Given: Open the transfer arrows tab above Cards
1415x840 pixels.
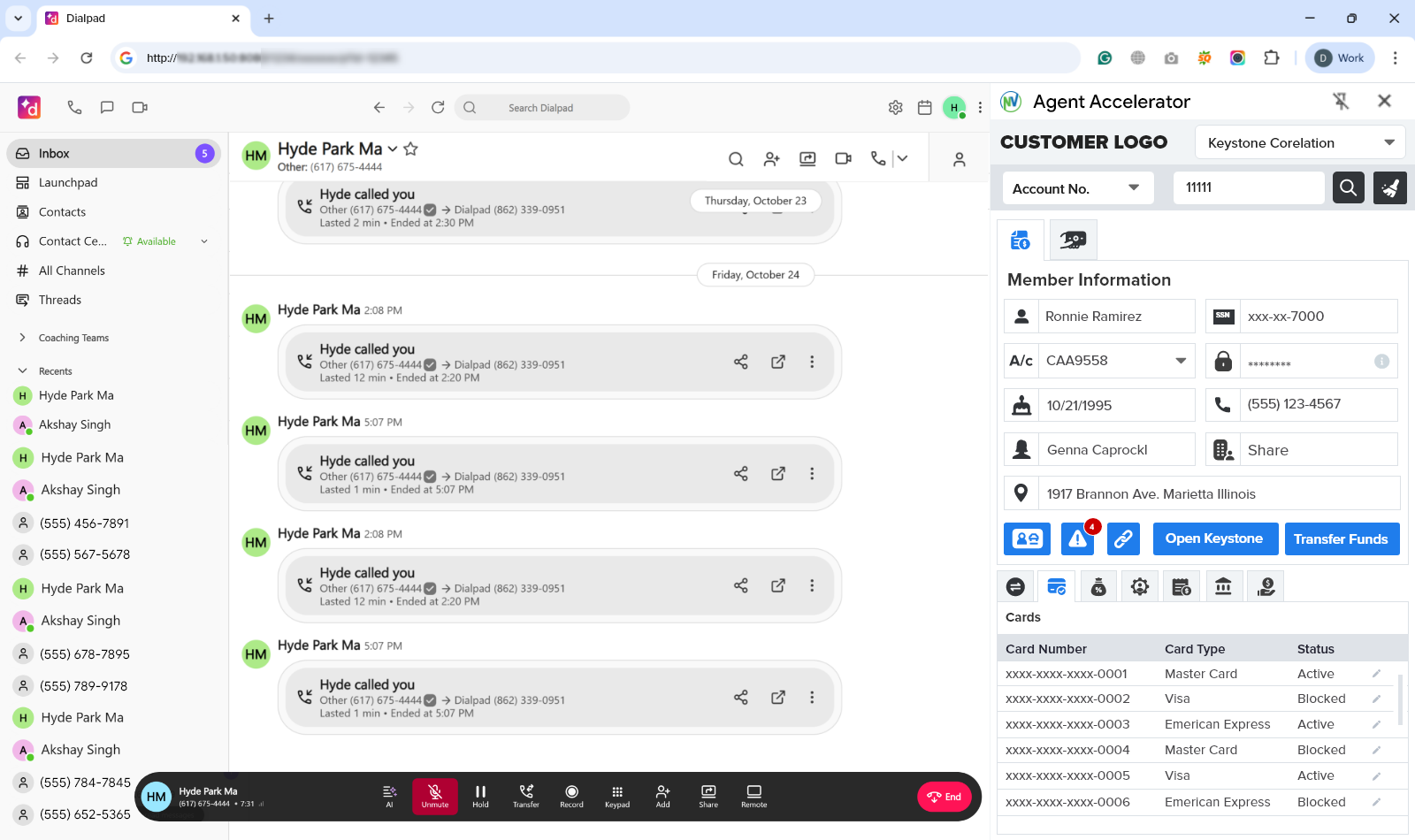Looking at the screenshot, I should coord(1015,586).
